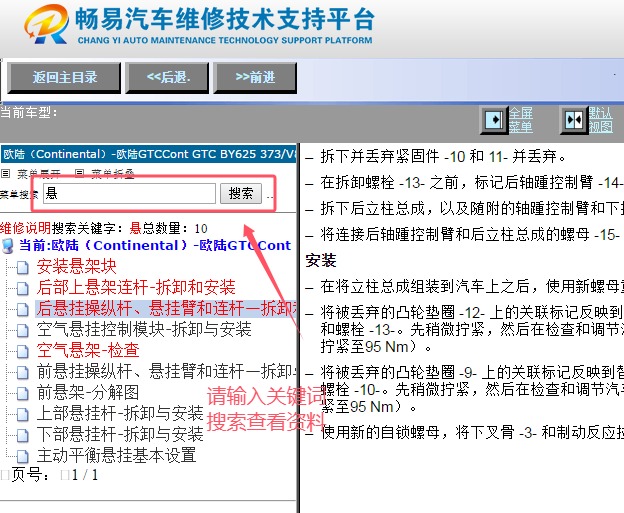Open 空气悬架-检查 entry

click(x=88, y=351)
